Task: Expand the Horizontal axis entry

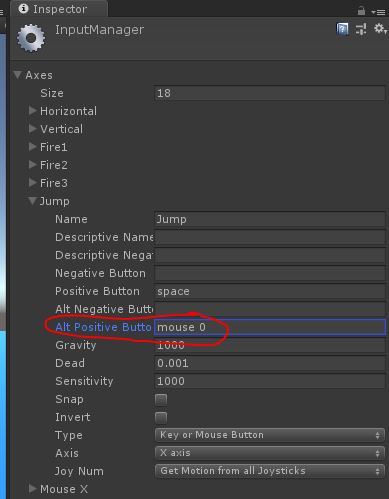Action: point(32,111)
